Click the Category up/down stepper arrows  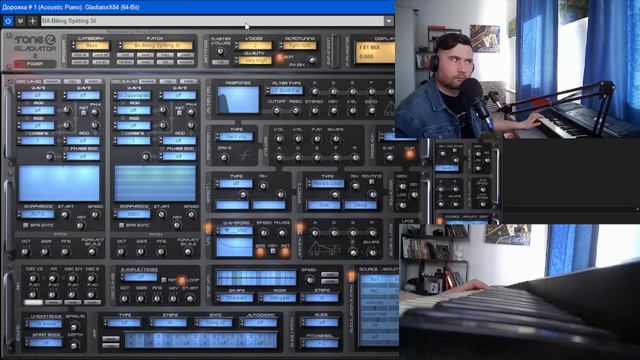(x=73, y=45)
